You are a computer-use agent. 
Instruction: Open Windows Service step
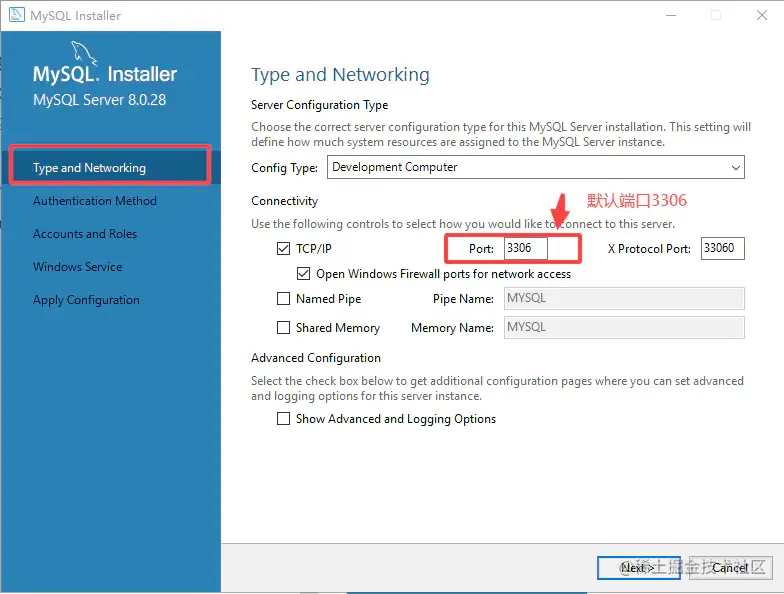click(x=78, y=266)
